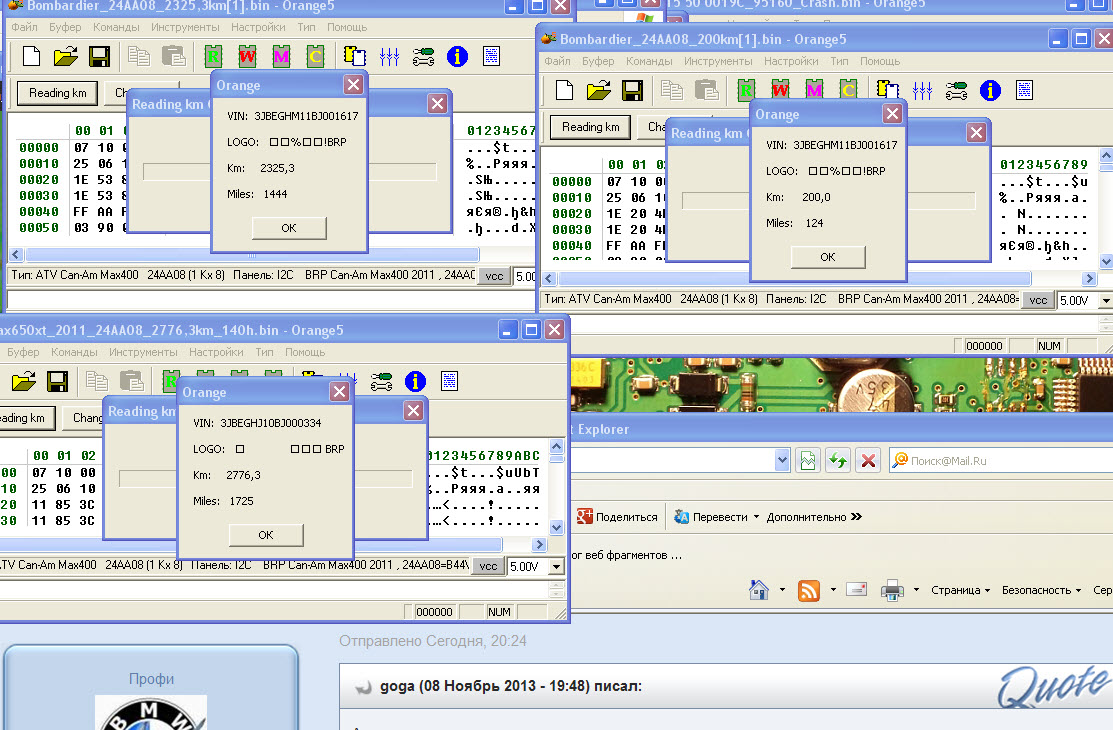The height and width of the screenshot is (730, 1113).
Task: Click green R read icon in 2325,3km window
Action: [213, 56]
